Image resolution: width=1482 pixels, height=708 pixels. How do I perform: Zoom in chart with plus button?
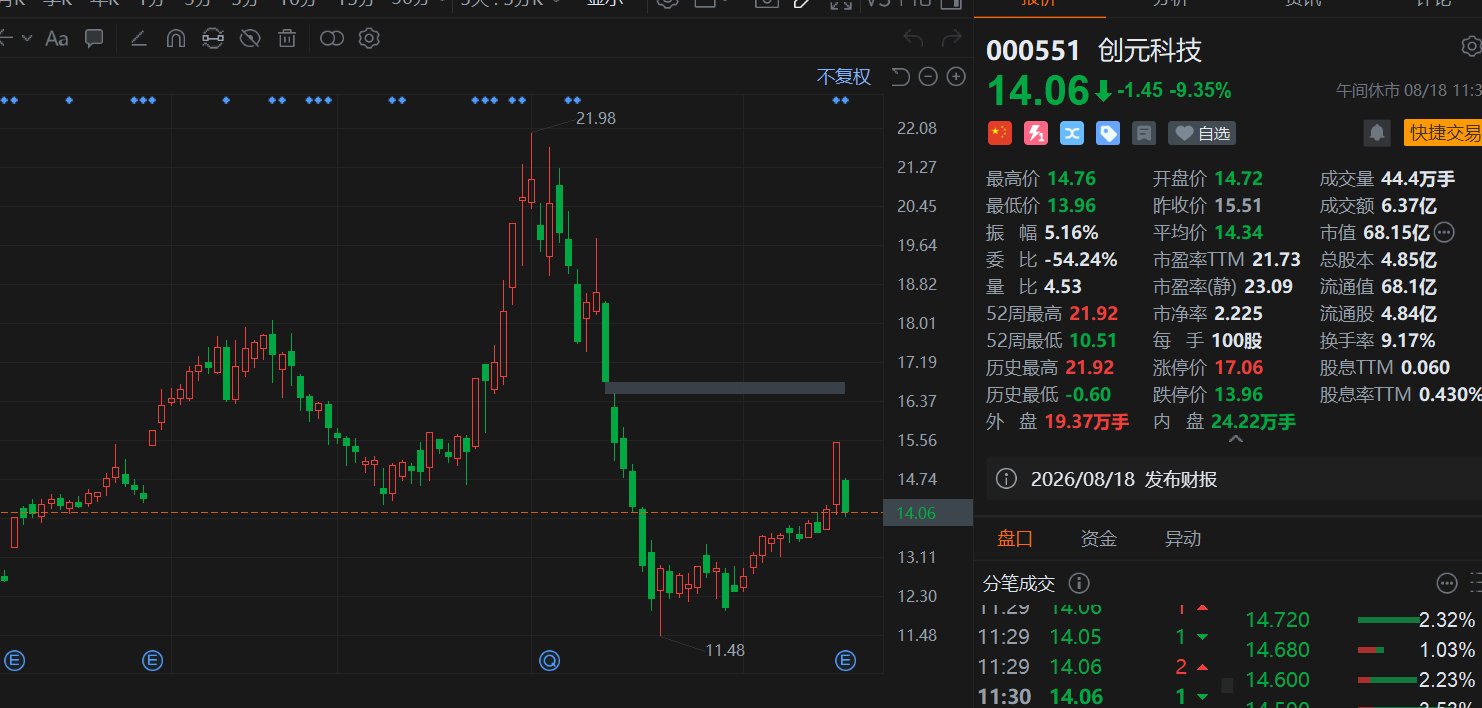[x=956, y=77]
